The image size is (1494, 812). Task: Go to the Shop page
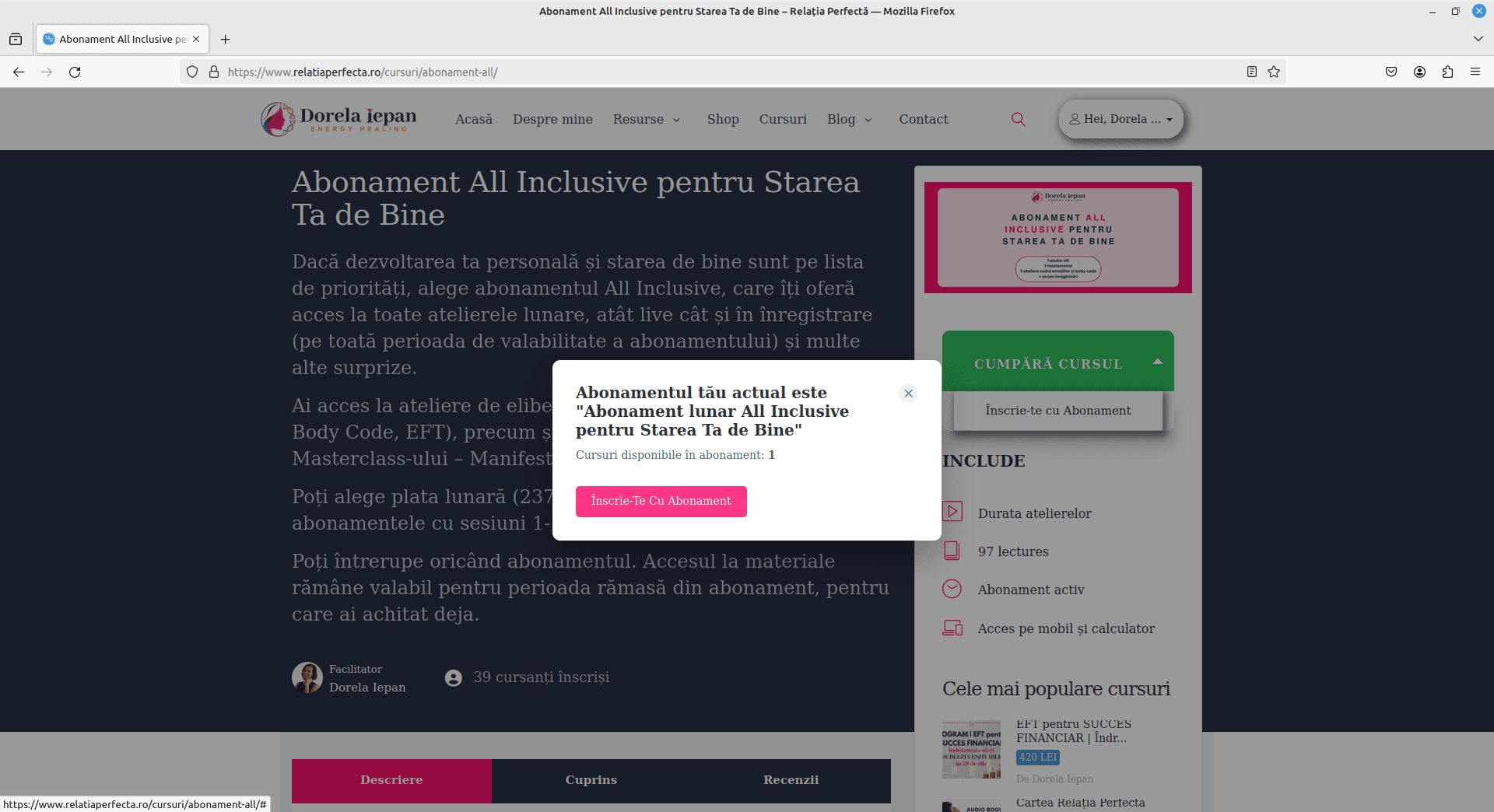(723, 119)
